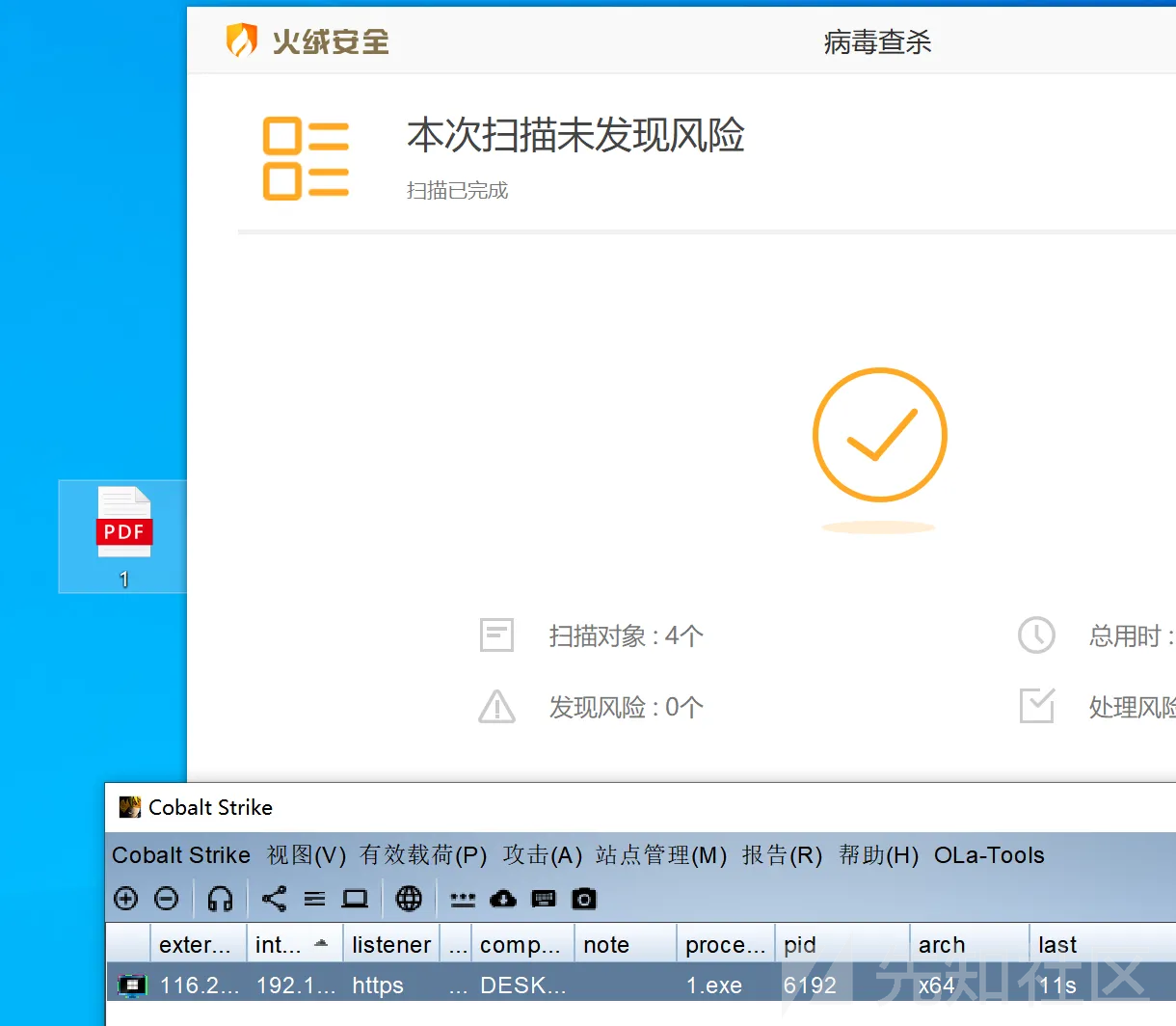
Task: Click the 扫描对象 : 4个 text
Action: coord(627,635)
